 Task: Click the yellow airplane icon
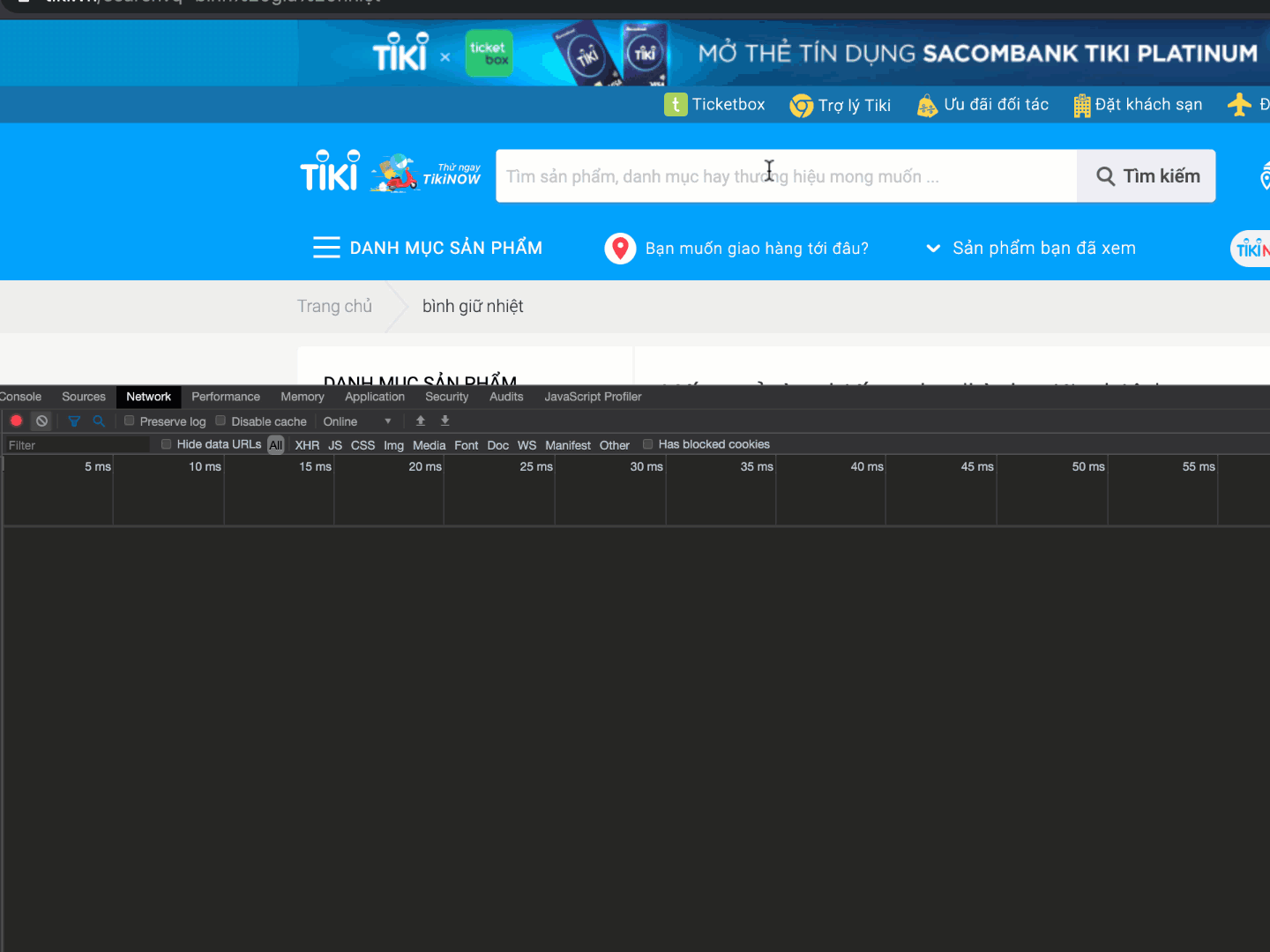coord(1239,105)
